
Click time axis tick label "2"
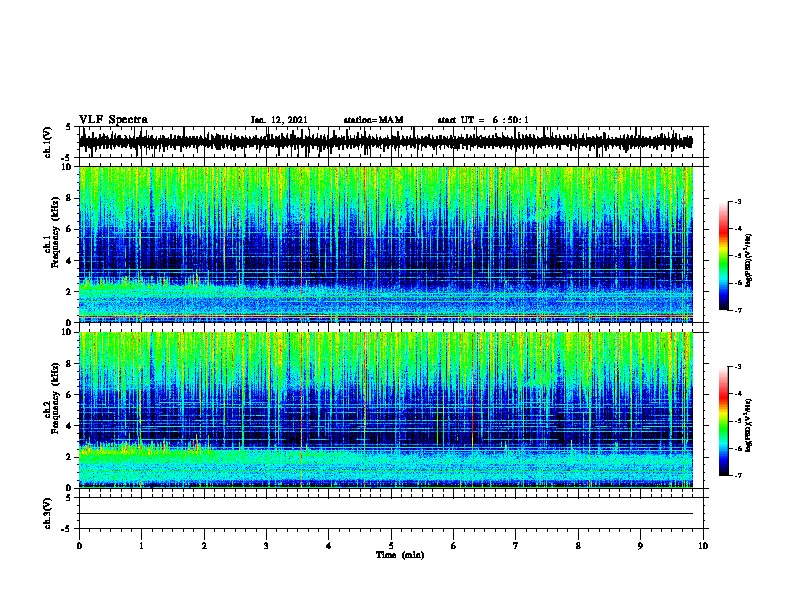click(x=204, y=546)
